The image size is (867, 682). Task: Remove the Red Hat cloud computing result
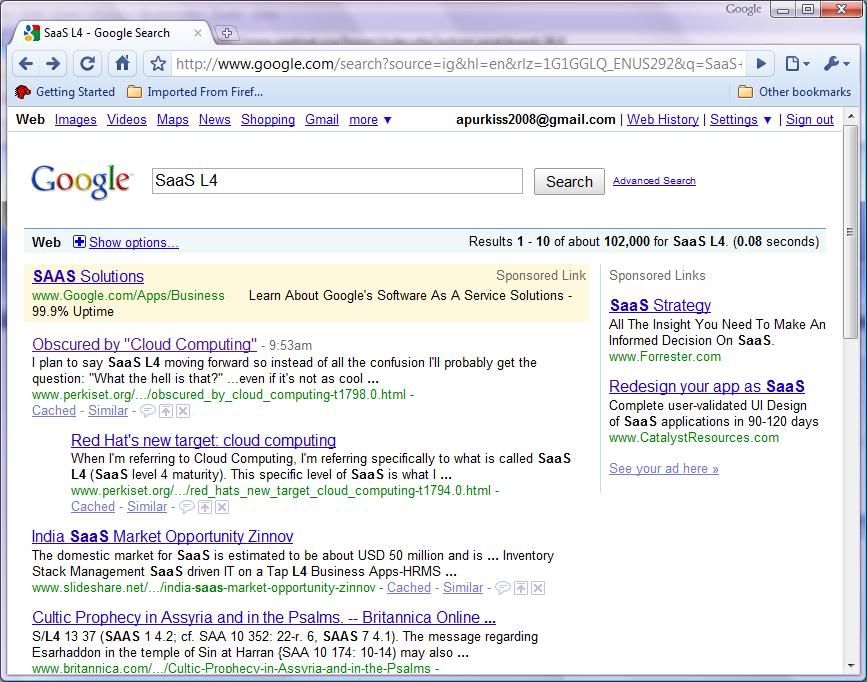point(222,507)
